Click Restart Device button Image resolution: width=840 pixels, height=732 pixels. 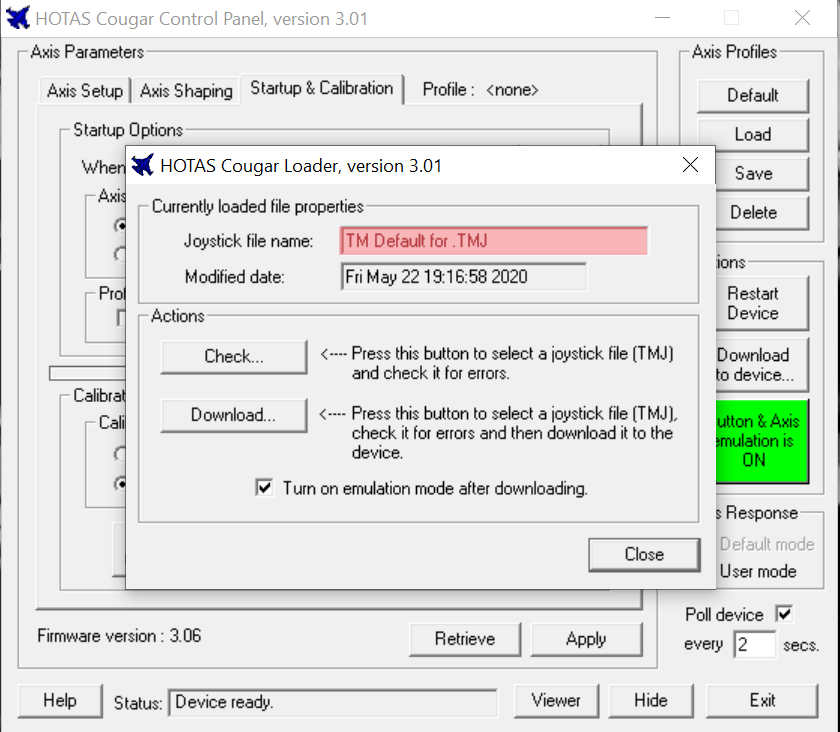click(x=761, y=303)
